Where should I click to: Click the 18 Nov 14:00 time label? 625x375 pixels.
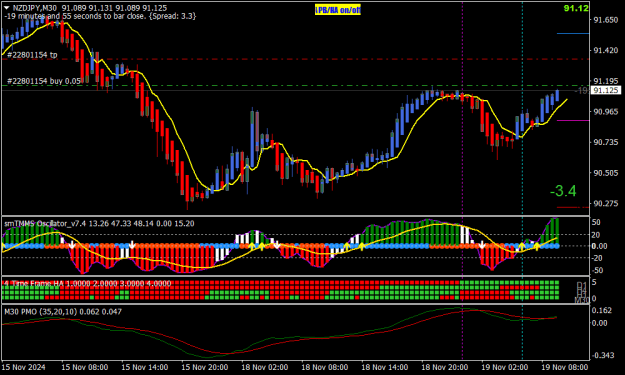coord(385,367)
